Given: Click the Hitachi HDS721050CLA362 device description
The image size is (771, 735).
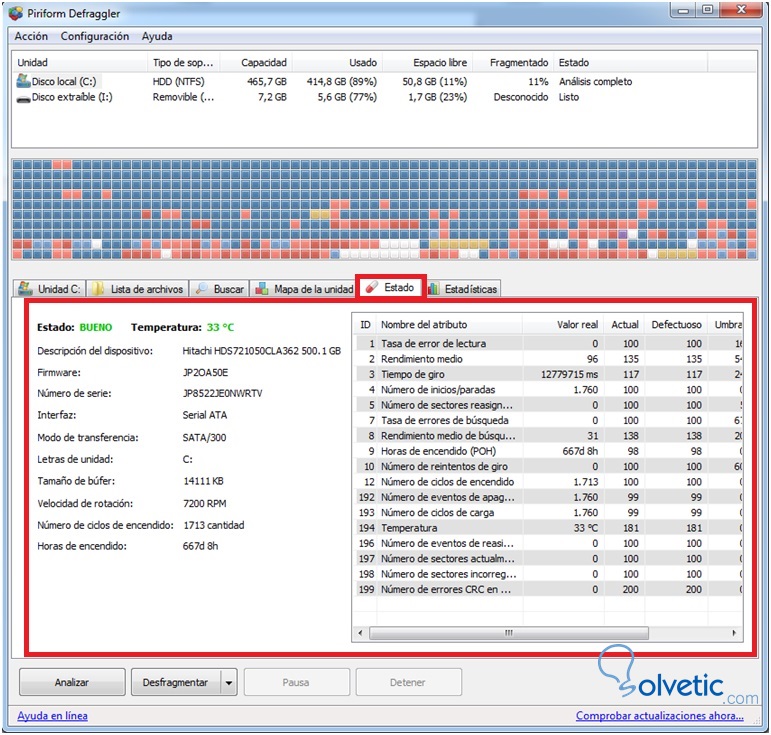Looking at the screenshot, I should [x=262, y=351].
